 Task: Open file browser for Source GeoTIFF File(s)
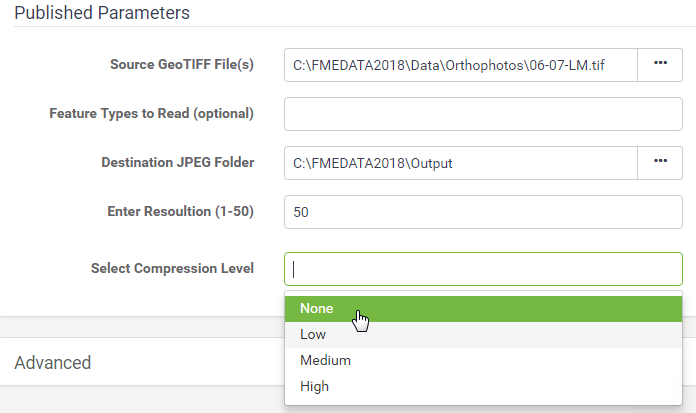tap(660, 65)
